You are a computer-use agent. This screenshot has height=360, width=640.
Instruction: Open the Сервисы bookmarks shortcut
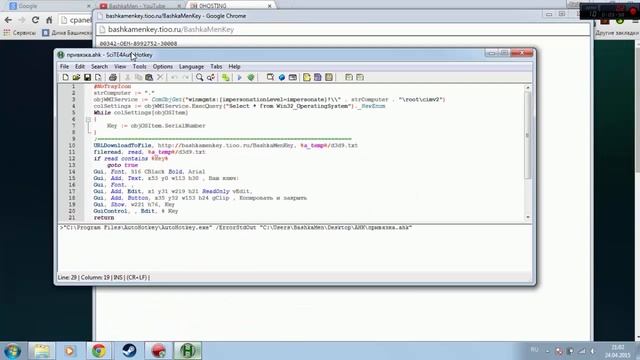point(20,33)
